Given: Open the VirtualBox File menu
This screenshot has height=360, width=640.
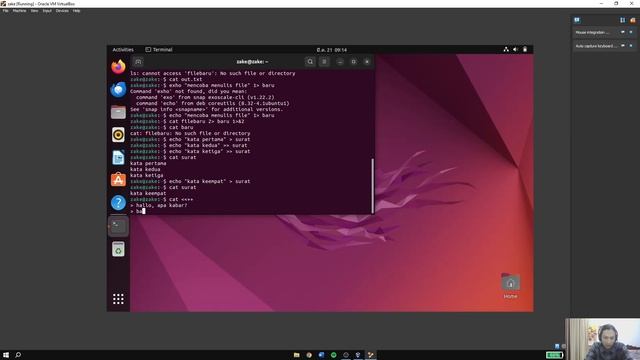Looking at the screenshot, I should pyautogui.click(x=6, y=11).
